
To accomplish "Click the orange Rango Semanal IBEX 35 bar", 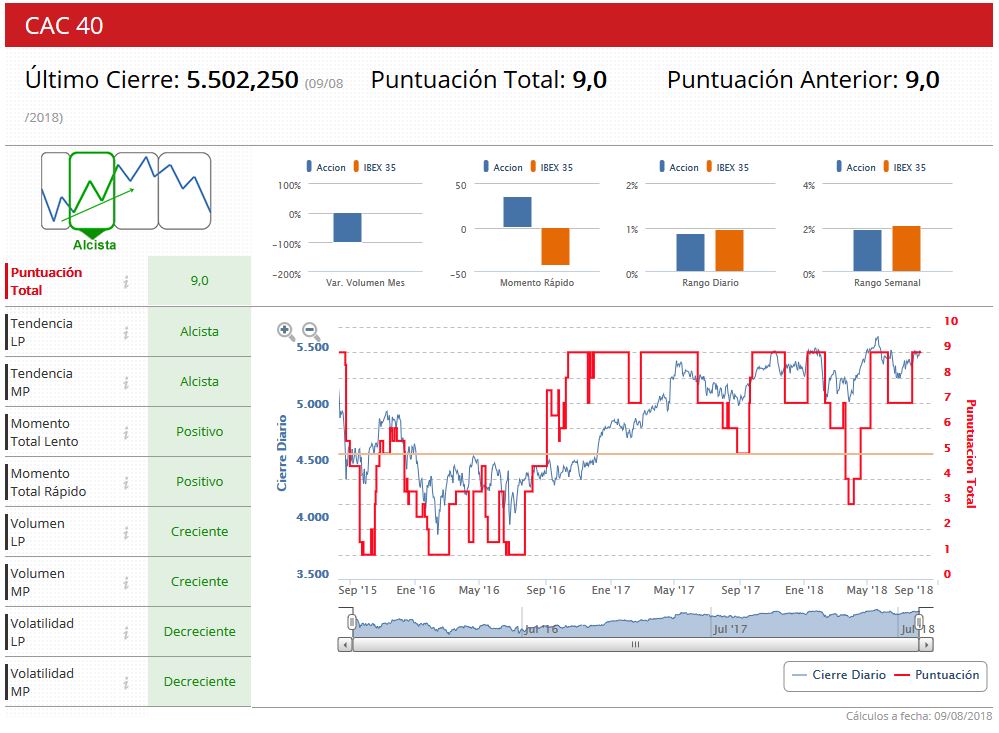I will click(907, 249).
